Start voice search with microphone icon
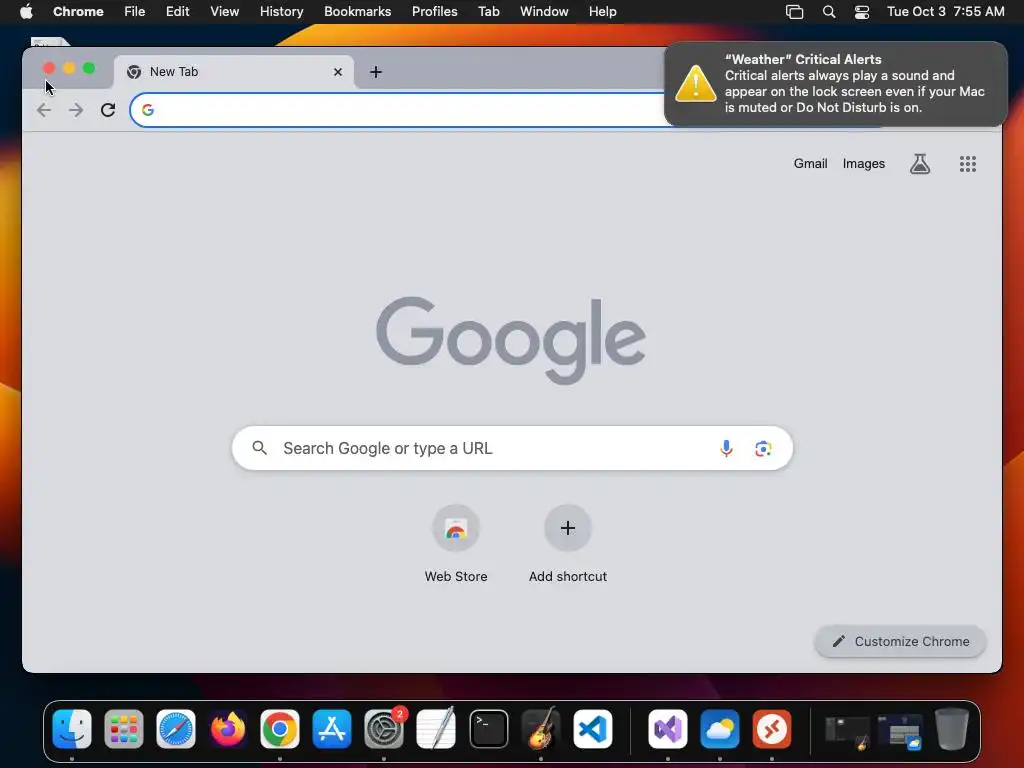This screenshot has height=768, width=1024. point(726,448)
